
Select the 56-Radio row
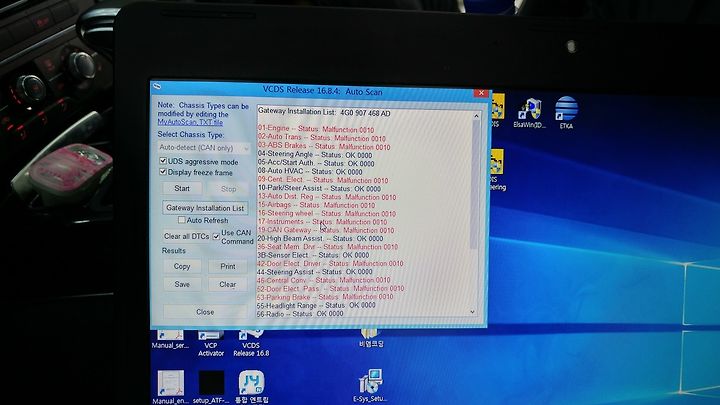pos(300,313)
